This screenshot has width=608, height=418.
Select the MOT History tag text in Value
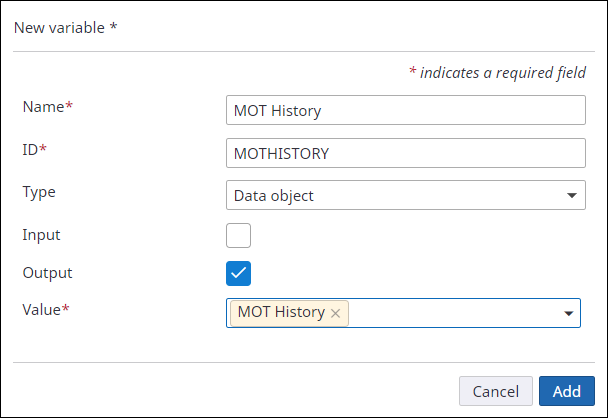pos(281,312)
